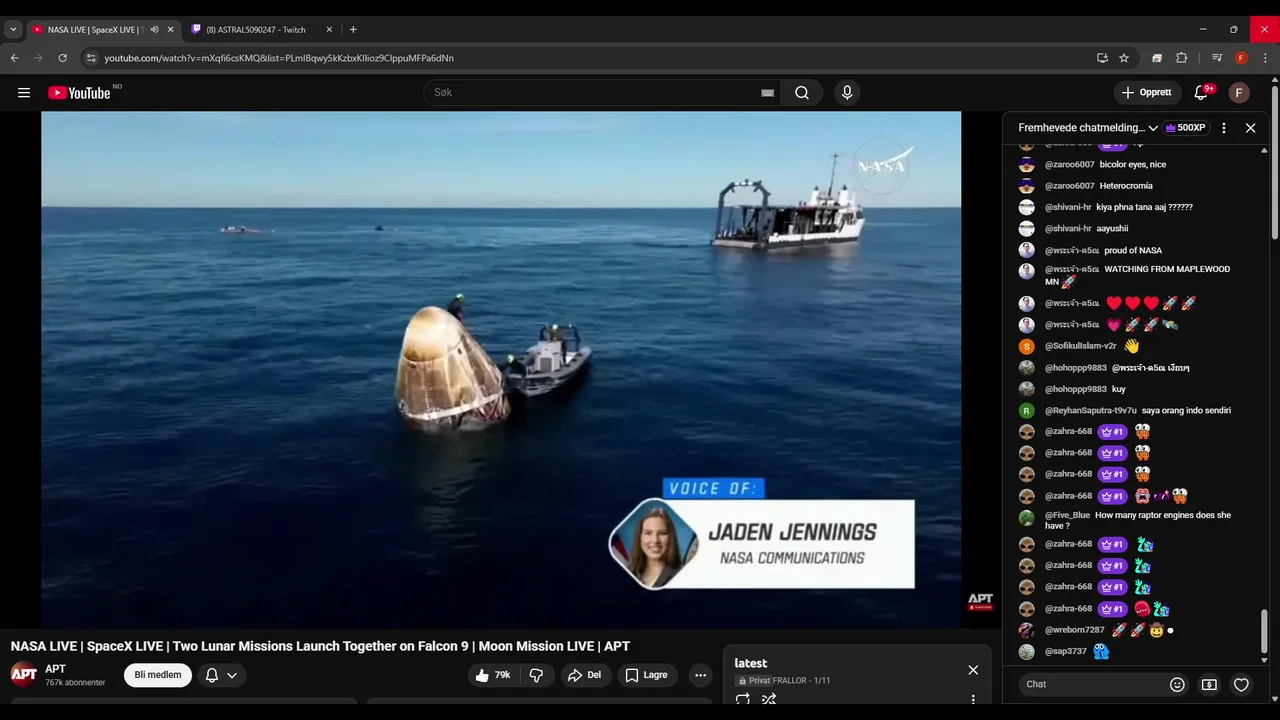
Task: Open the subscription notification bell dropdown
Action: [221, 675]
